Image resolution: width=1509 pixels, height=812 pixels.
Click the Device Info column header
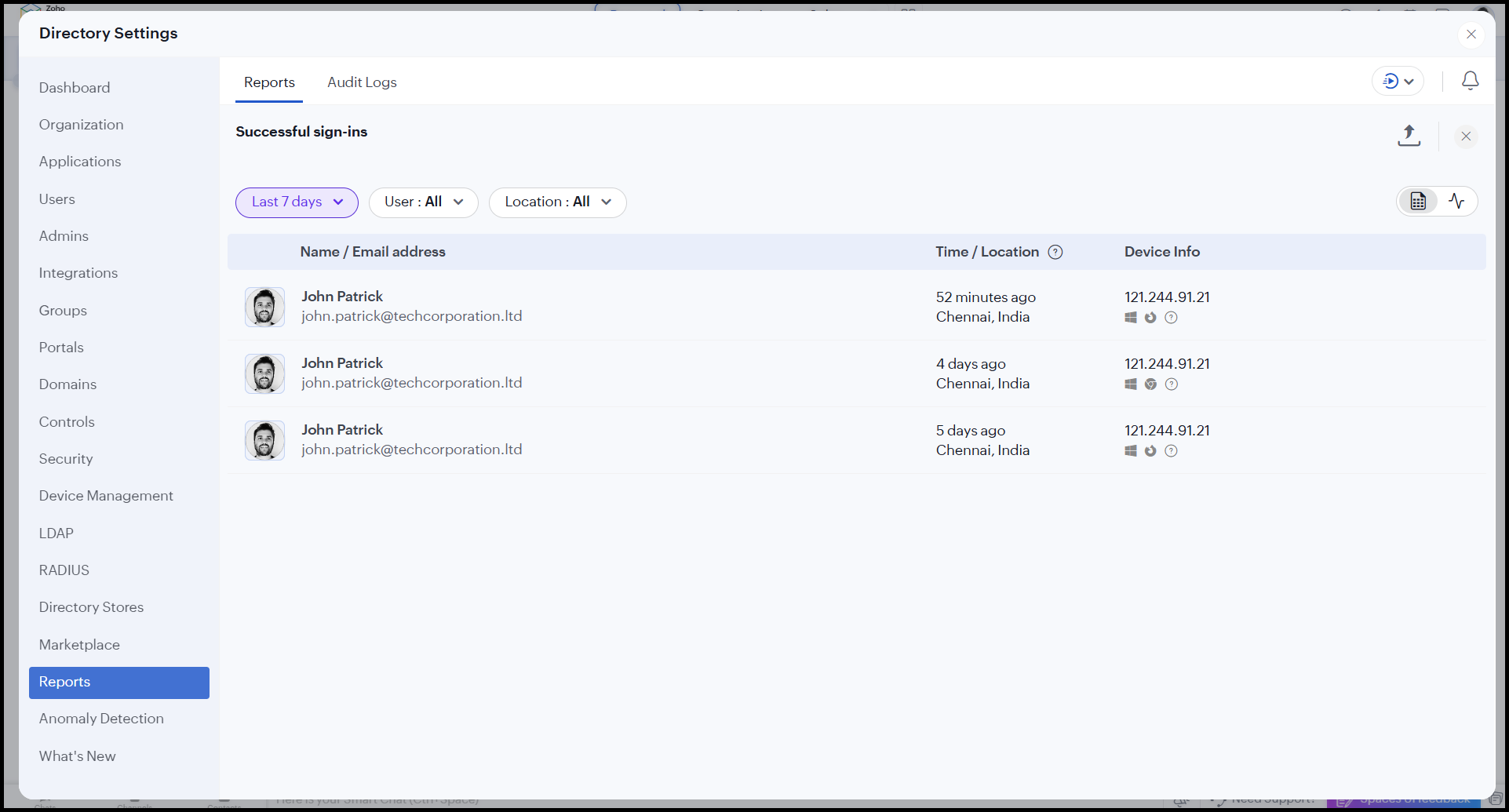tap(1162, 252)
